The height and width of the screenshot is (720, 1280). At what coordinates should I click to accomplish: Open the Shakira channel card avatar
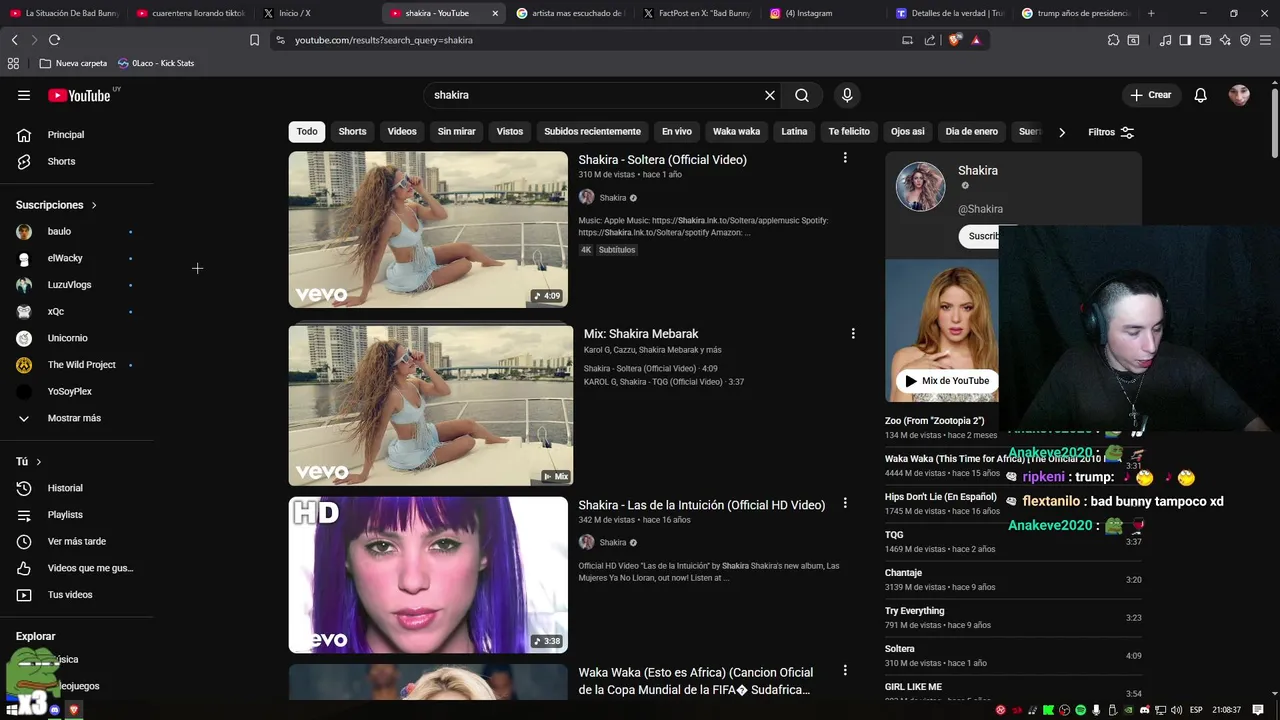[920, 186]
